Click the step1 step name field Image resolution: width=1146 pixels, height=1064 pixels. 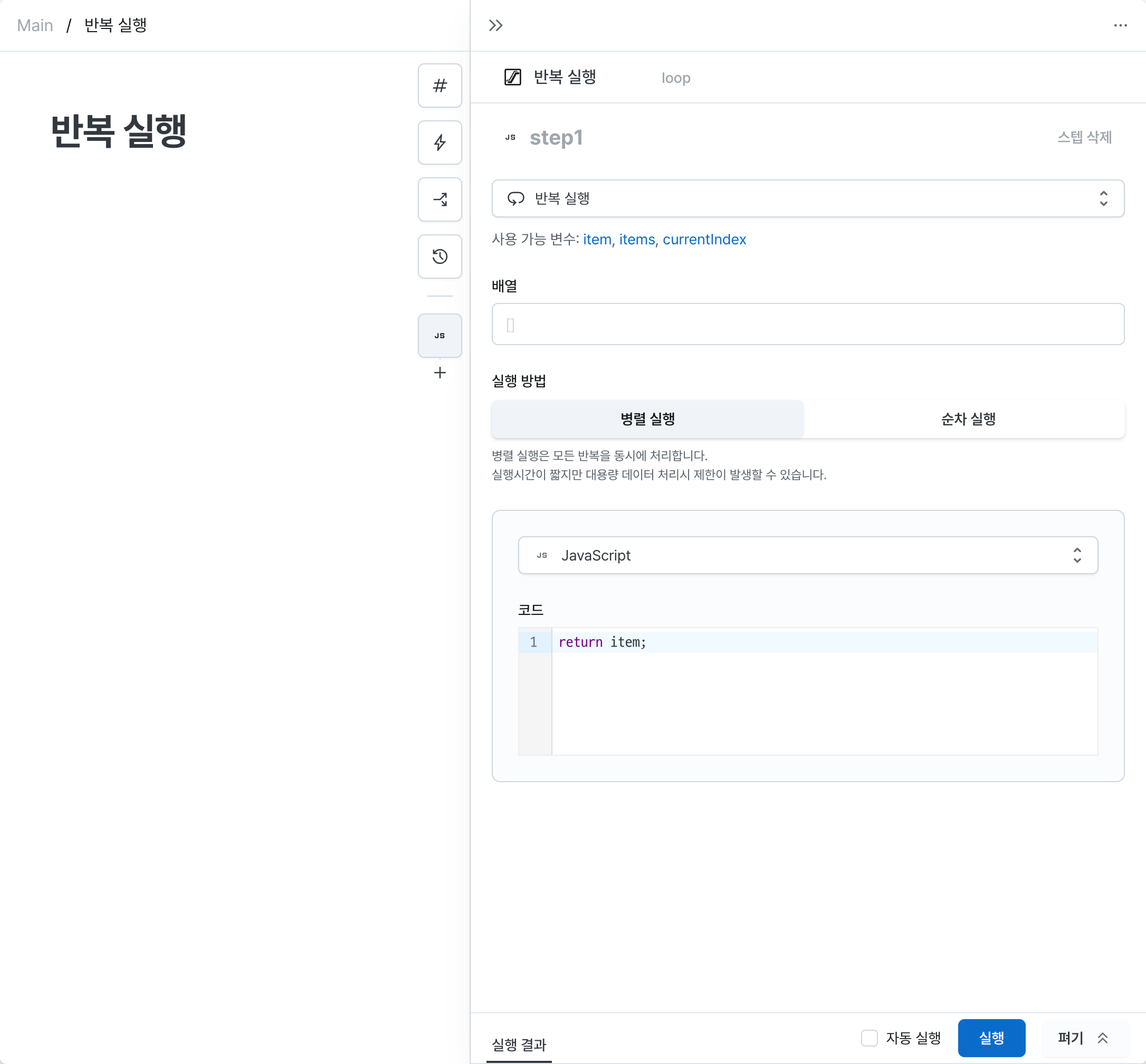(x=556, y=138)
